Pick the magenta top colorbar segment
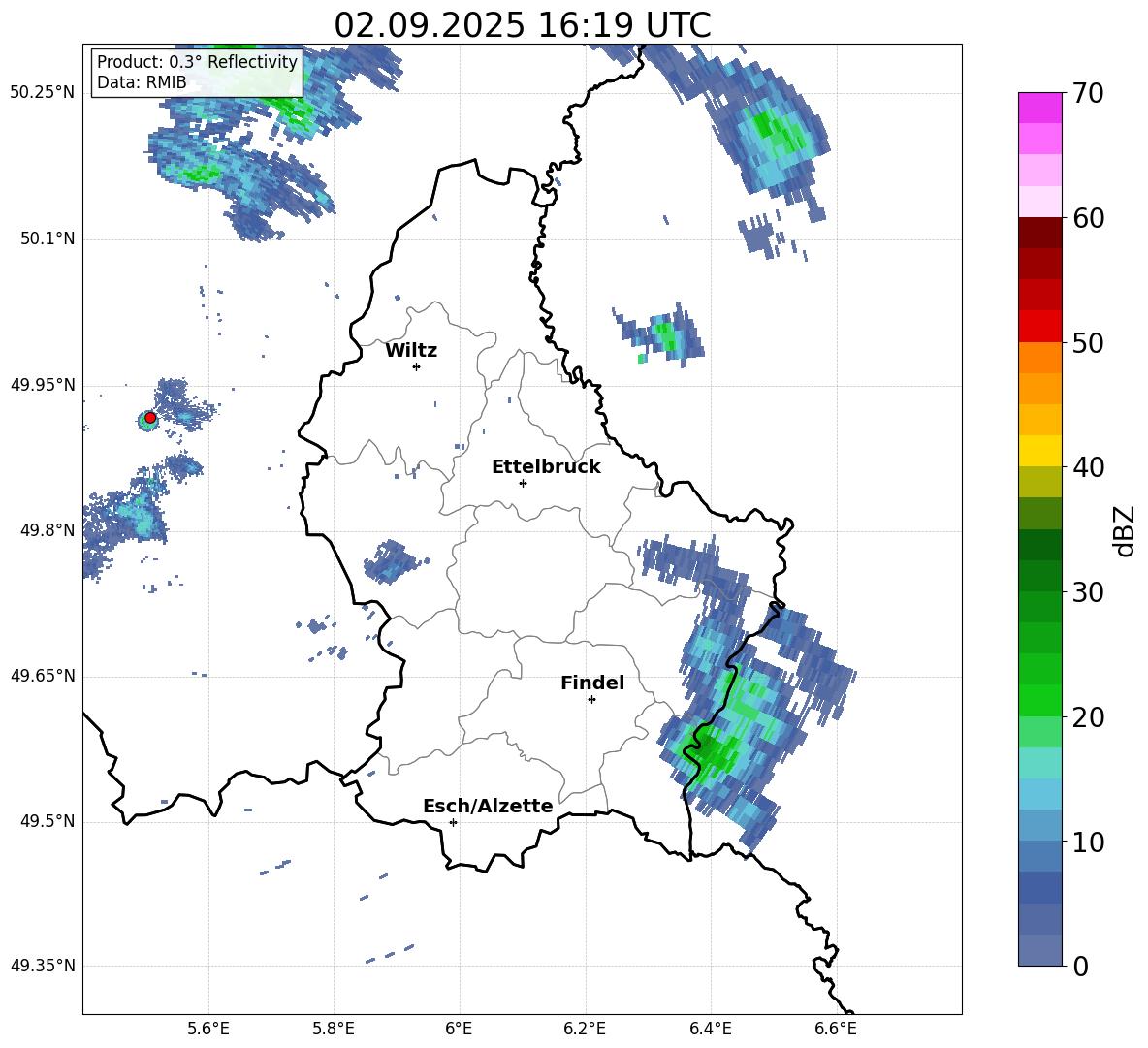 click(x=1039, y=108)
